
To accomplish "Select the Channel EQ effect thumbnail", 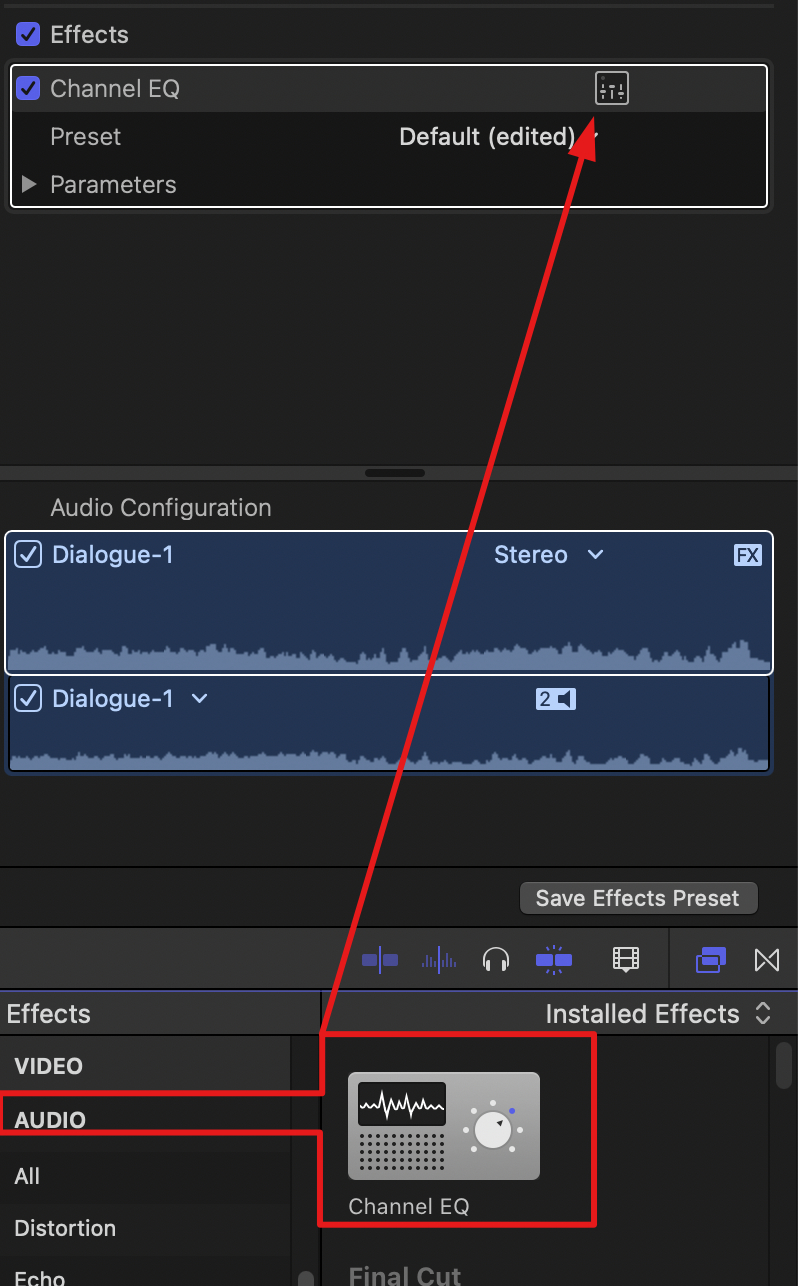I will tap(443, 1126).
